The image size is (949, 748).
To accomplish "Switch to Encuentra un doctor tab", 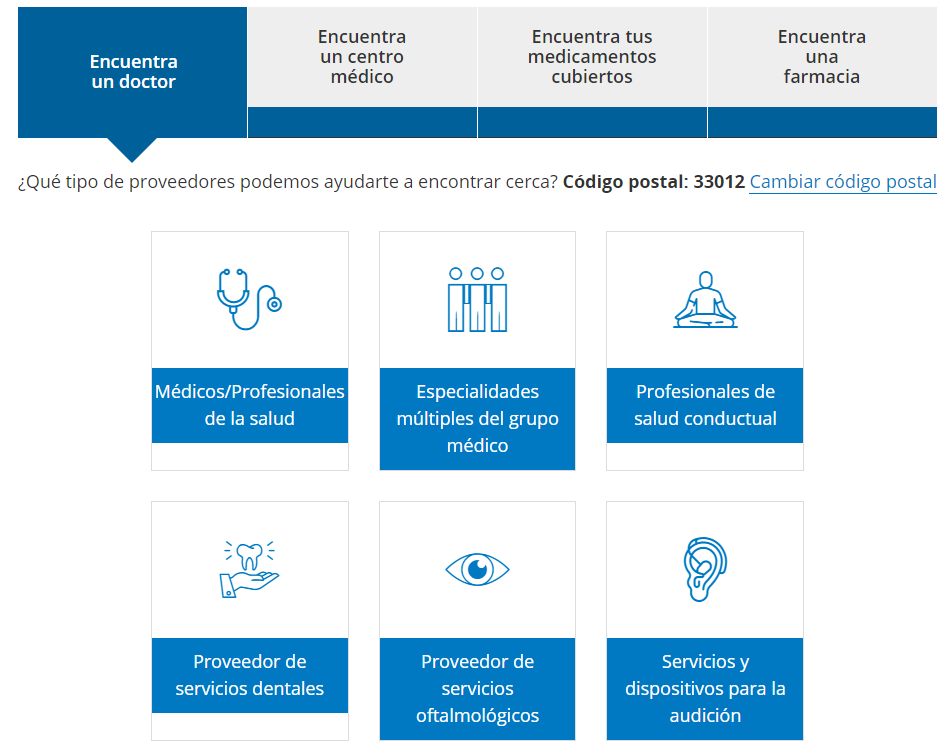I will tap(133, 72).
